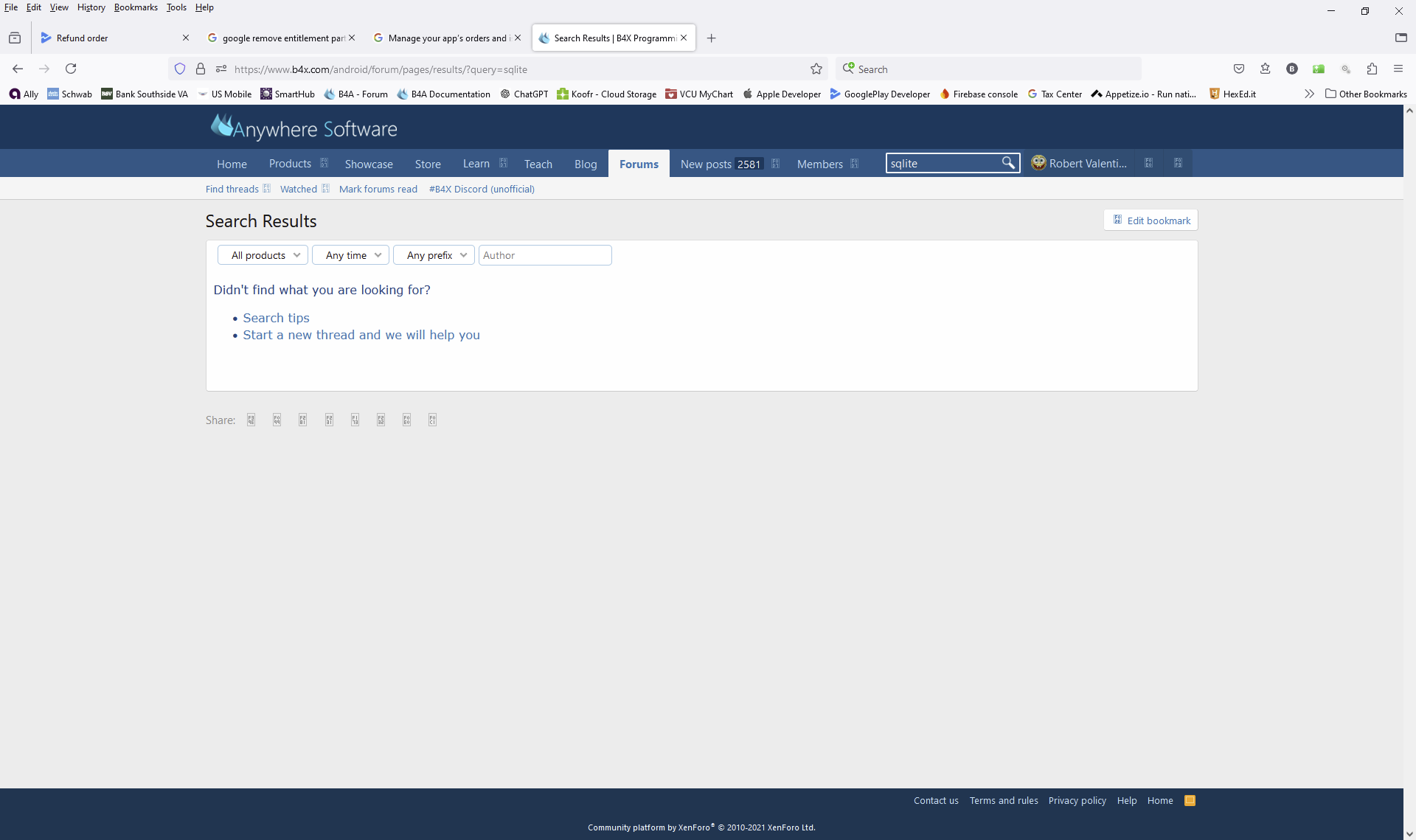Screen dimensions: 1416x840
Task: Click the Author filter input field
Action: (545, 255)
